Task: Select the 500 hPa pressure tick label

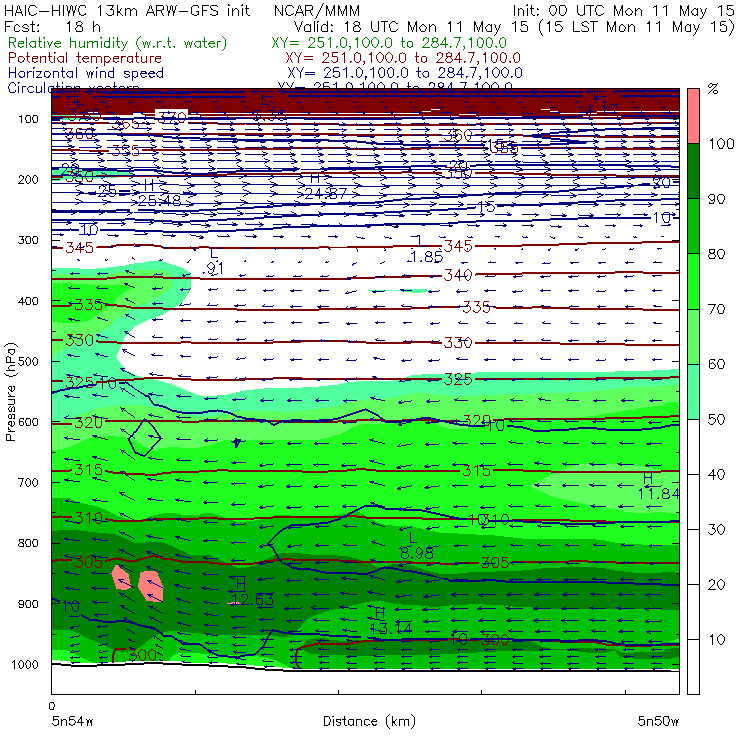Action: [28, 361]
